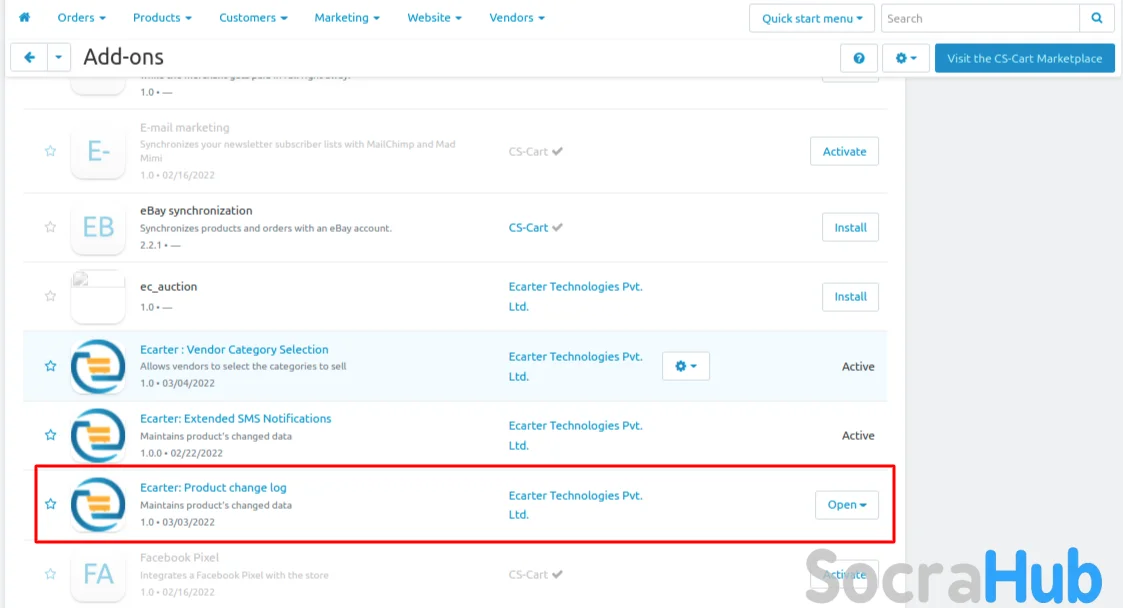Open Ecarter: Product change log link

click(x=213, y=488)
